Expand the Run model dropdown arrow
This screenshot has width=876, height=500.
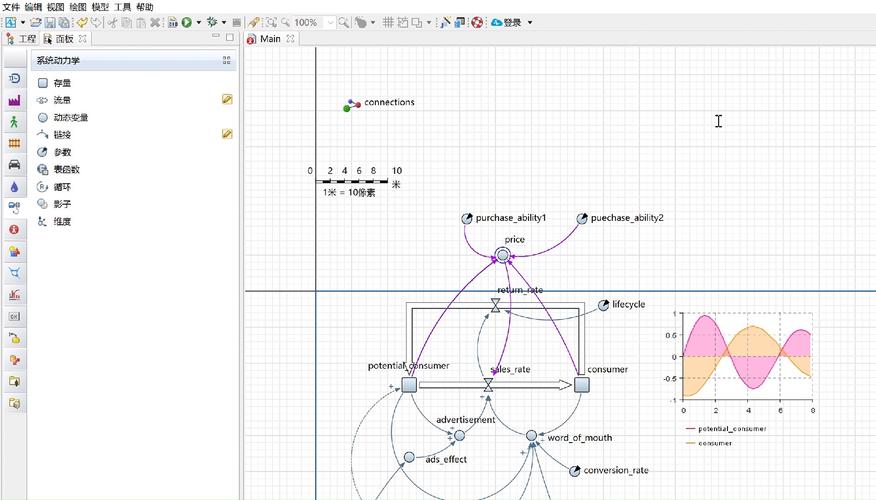point(198,22)
